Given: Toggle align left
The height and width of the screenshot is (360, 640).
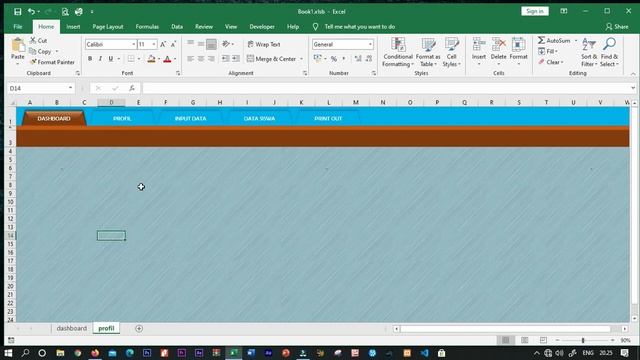Looking at the screenshot, I should pos(190,59).
